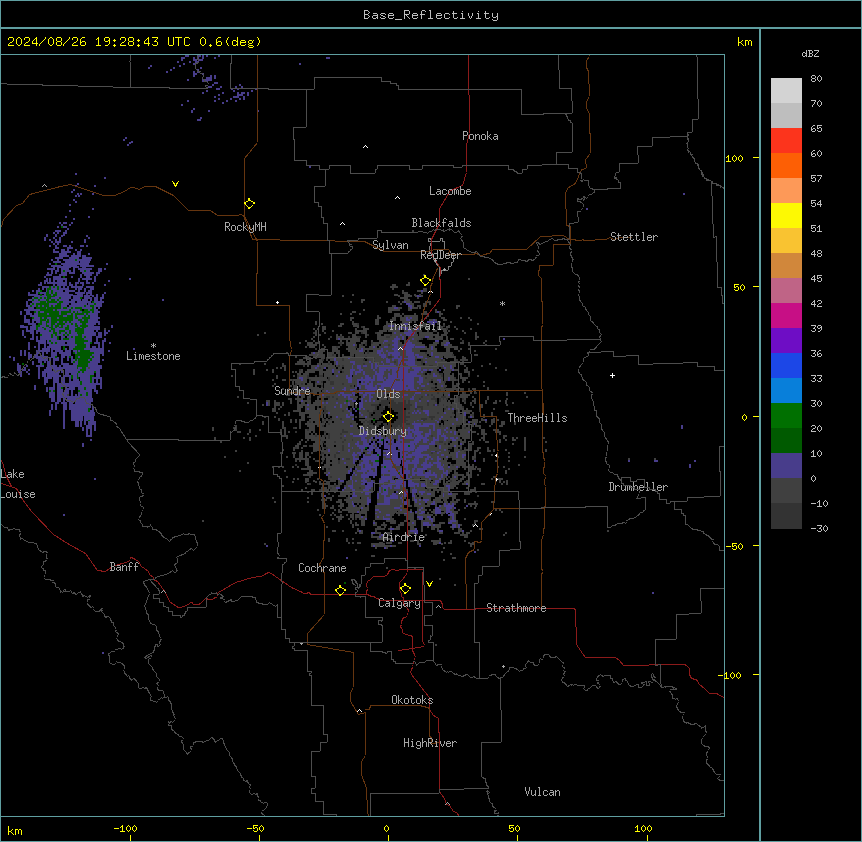The width and height of the screenshot is (862, 842).
Task: Click the asterisk marker above Limestone
Action: pyautogui.click(x=153, y=346)
